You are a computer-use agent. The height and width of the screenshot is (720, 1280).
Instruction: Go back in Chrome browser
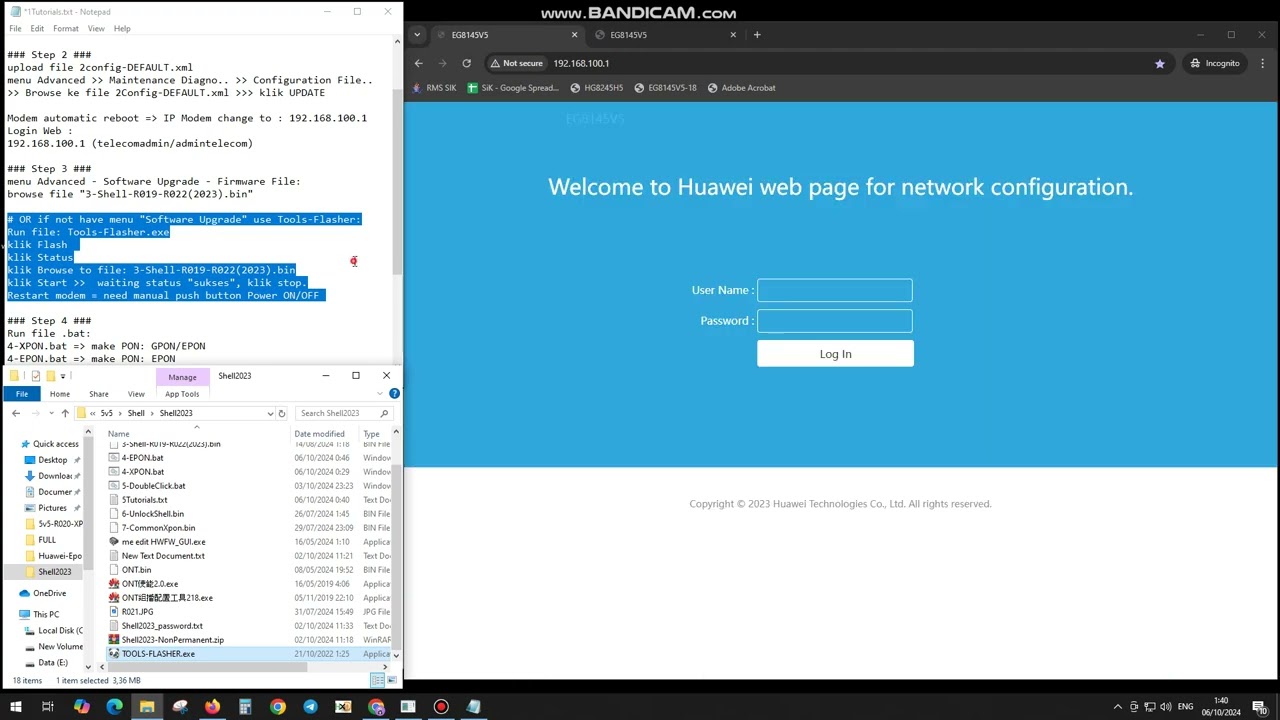[418, 63]
